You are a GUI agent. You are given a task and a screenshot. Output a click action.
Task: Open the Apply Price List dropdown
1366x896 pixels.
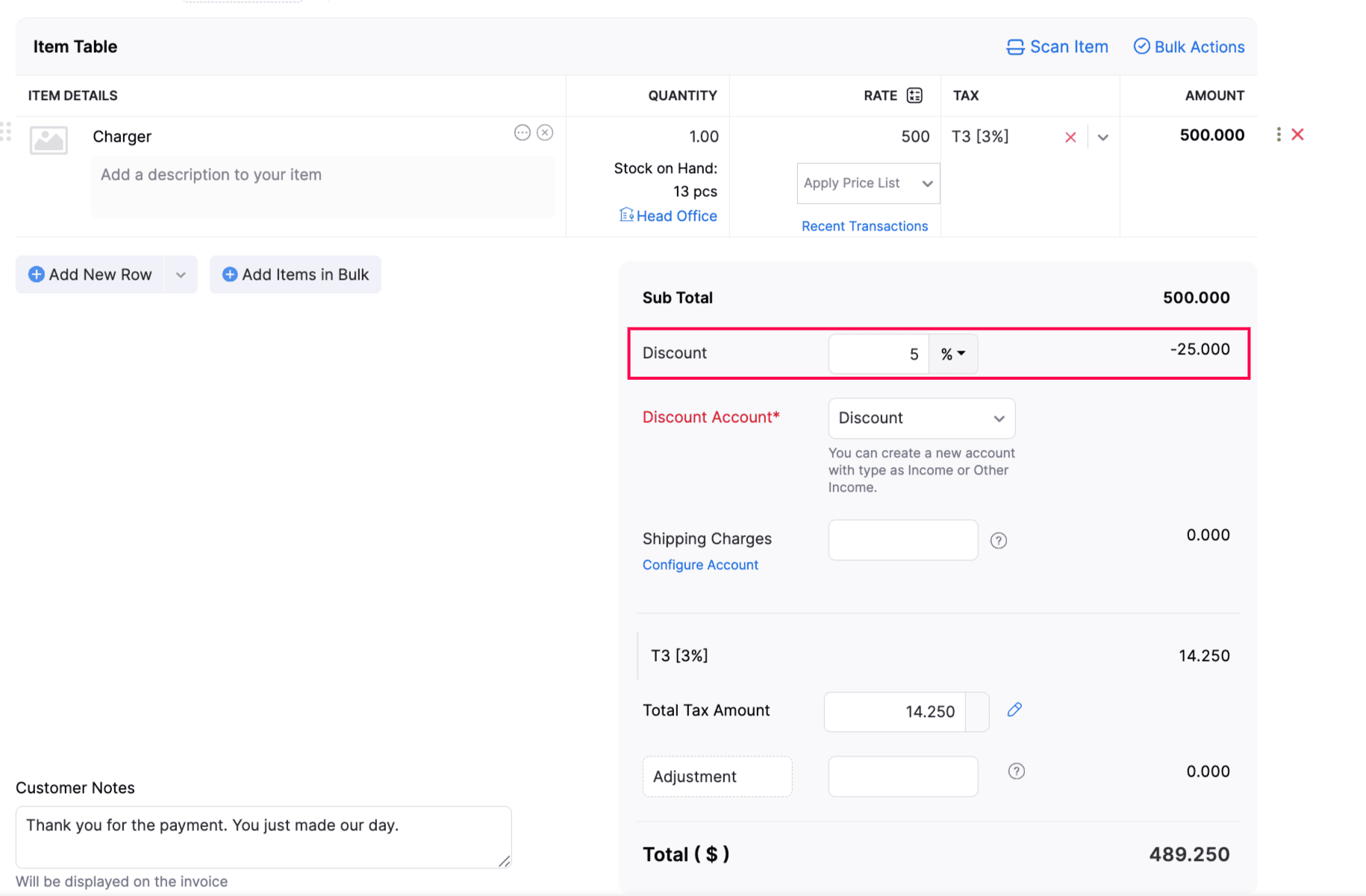(x=868, y=184)
